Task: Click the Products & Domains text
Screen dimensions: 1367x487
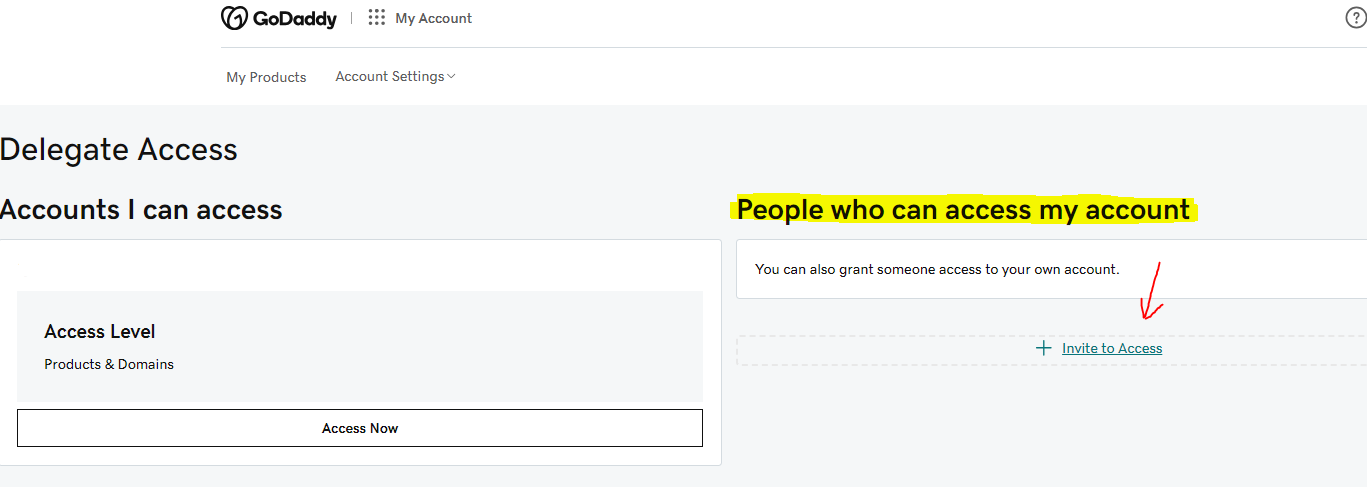Action: [x=109, y=364]
